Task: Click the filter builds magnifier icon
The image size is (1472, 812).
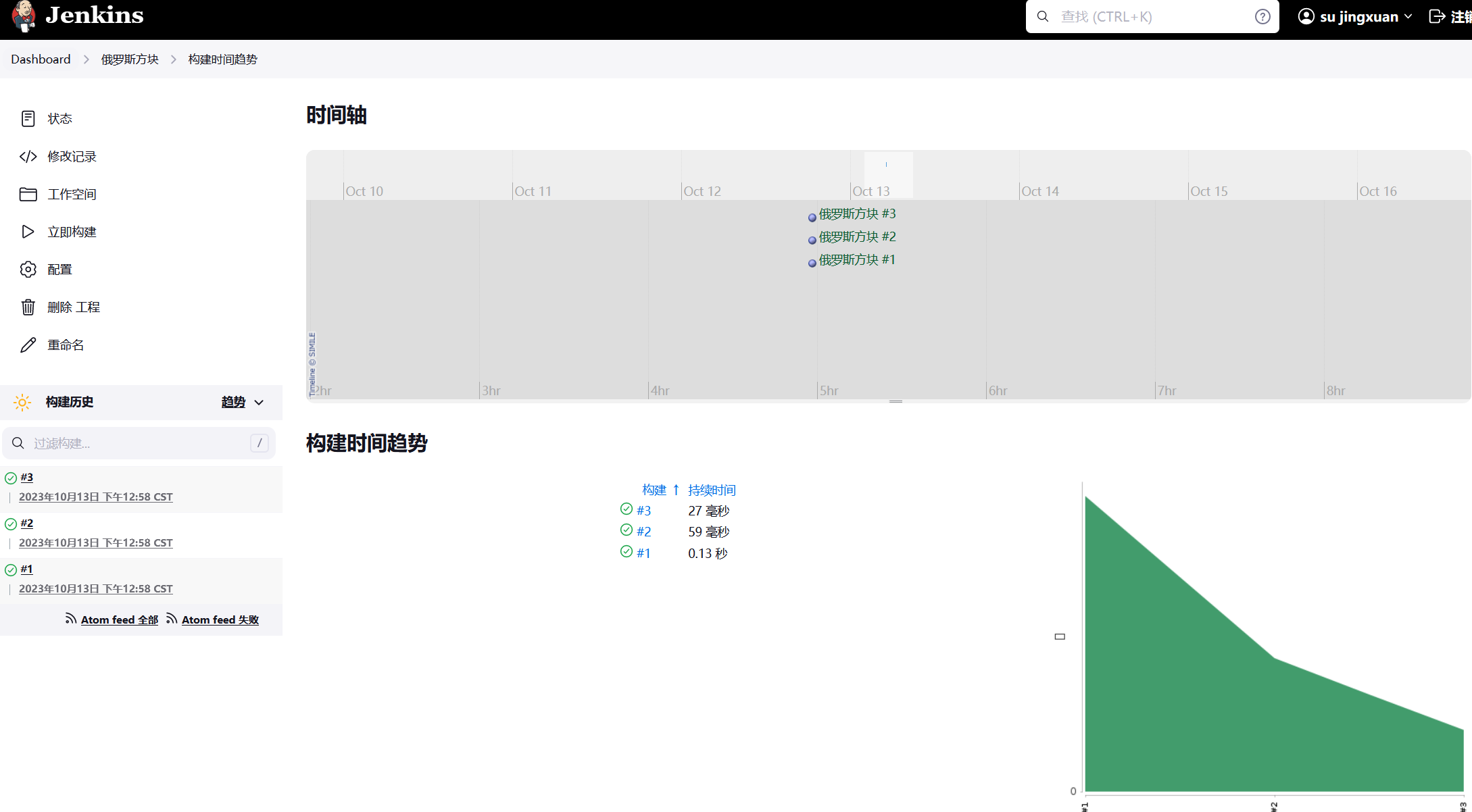Action: click(18, 443)
